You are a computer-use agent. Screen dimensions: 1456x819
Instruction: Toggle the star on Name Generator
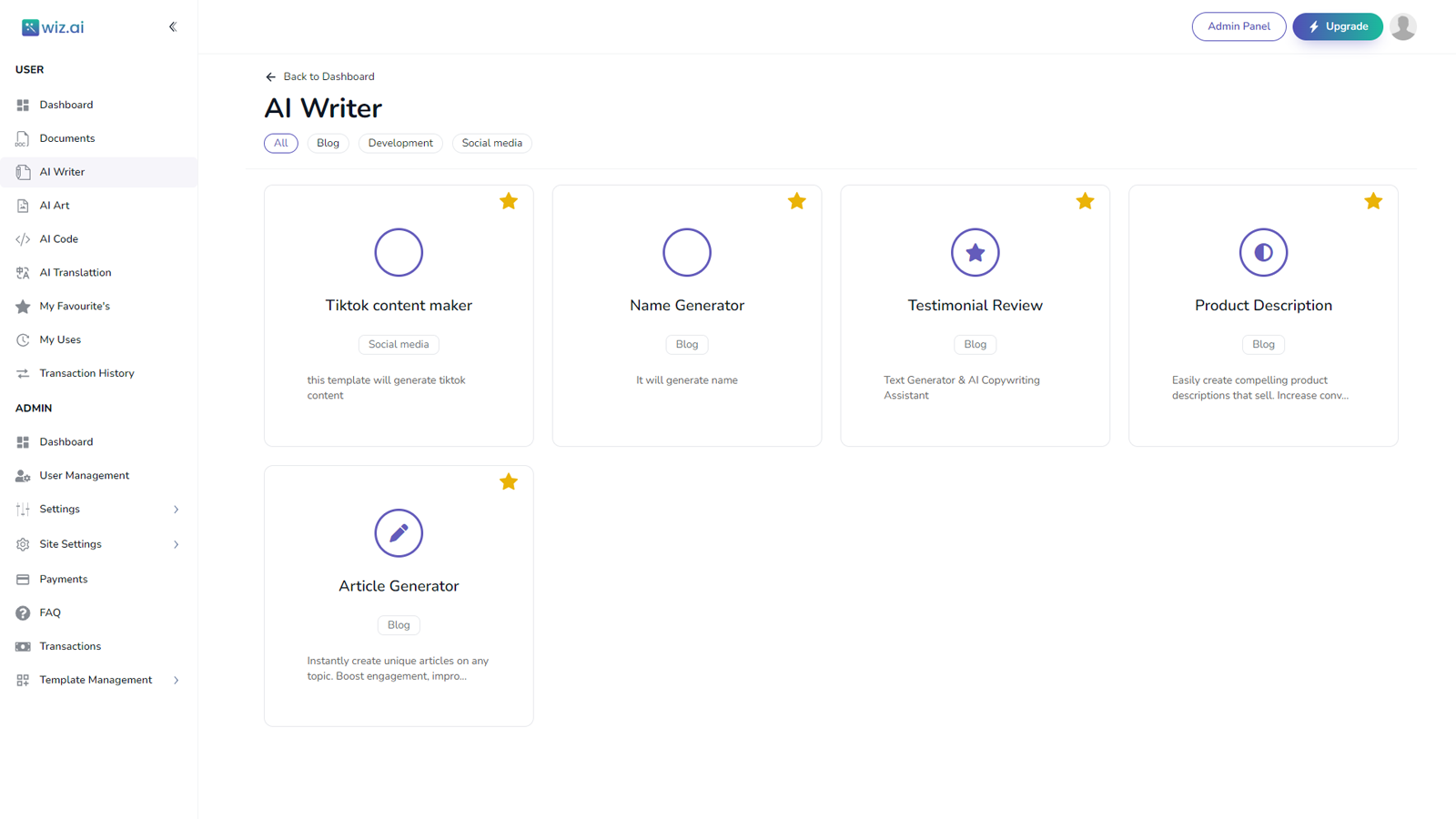797,200
